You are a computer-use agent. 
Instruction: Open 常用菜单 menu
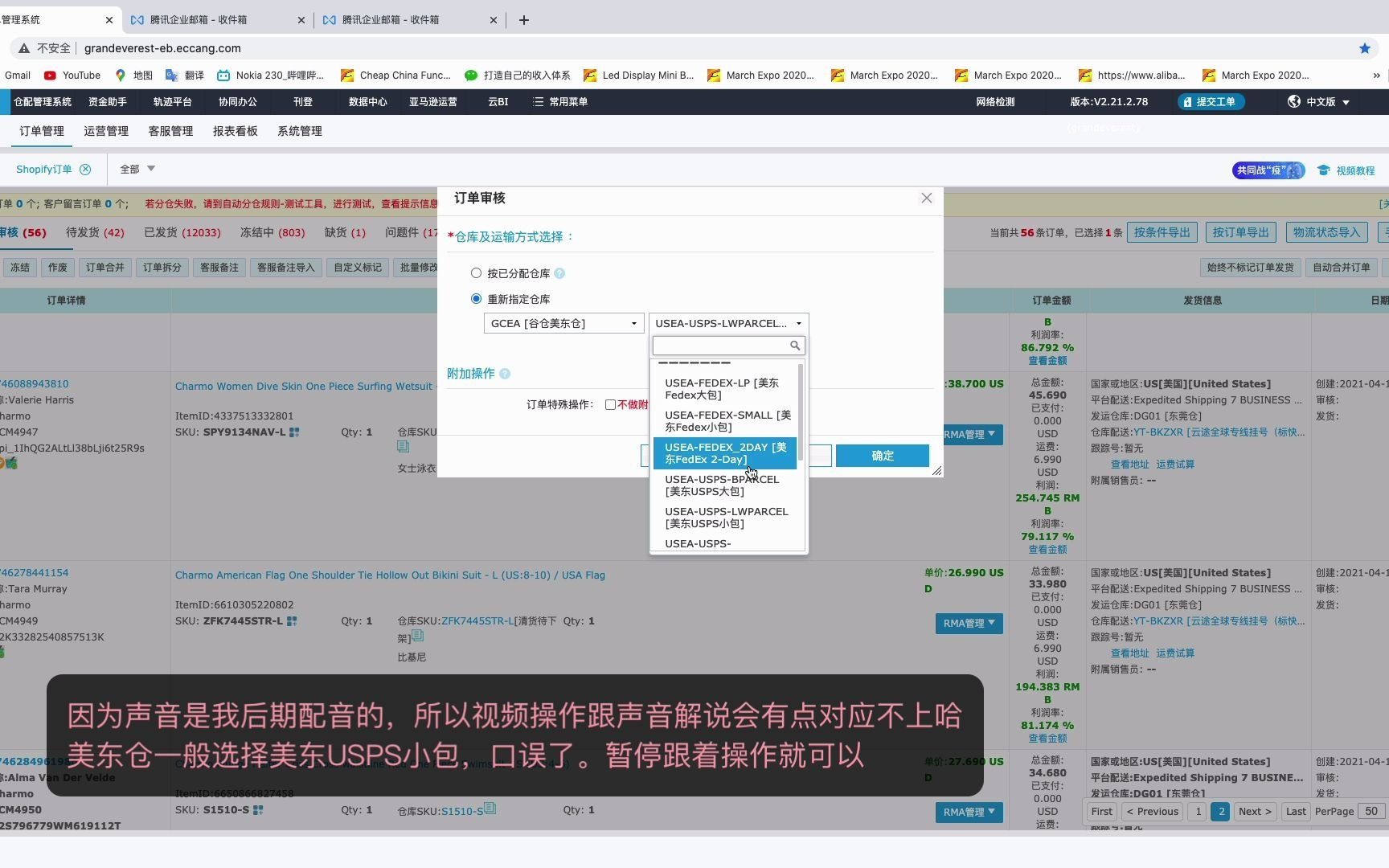[x=560, y=102]
